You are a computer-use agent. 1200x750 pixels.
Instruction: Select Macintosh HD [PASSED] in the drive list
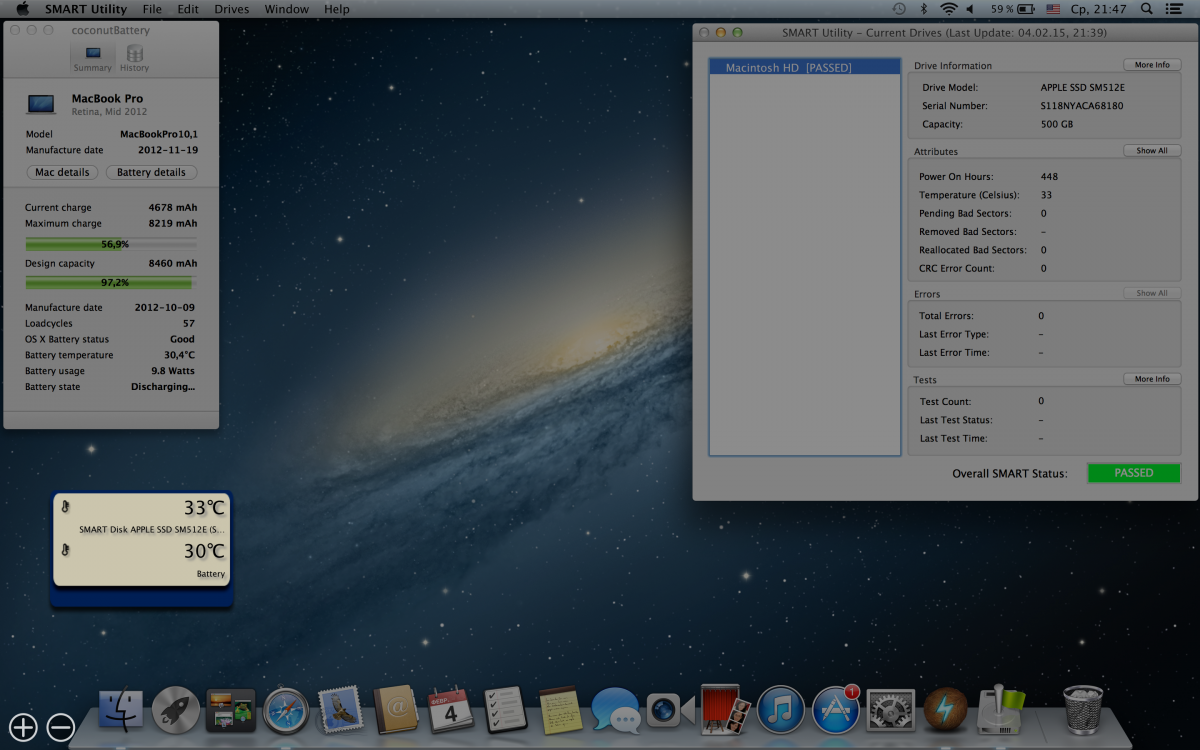[x=805, y=67]
